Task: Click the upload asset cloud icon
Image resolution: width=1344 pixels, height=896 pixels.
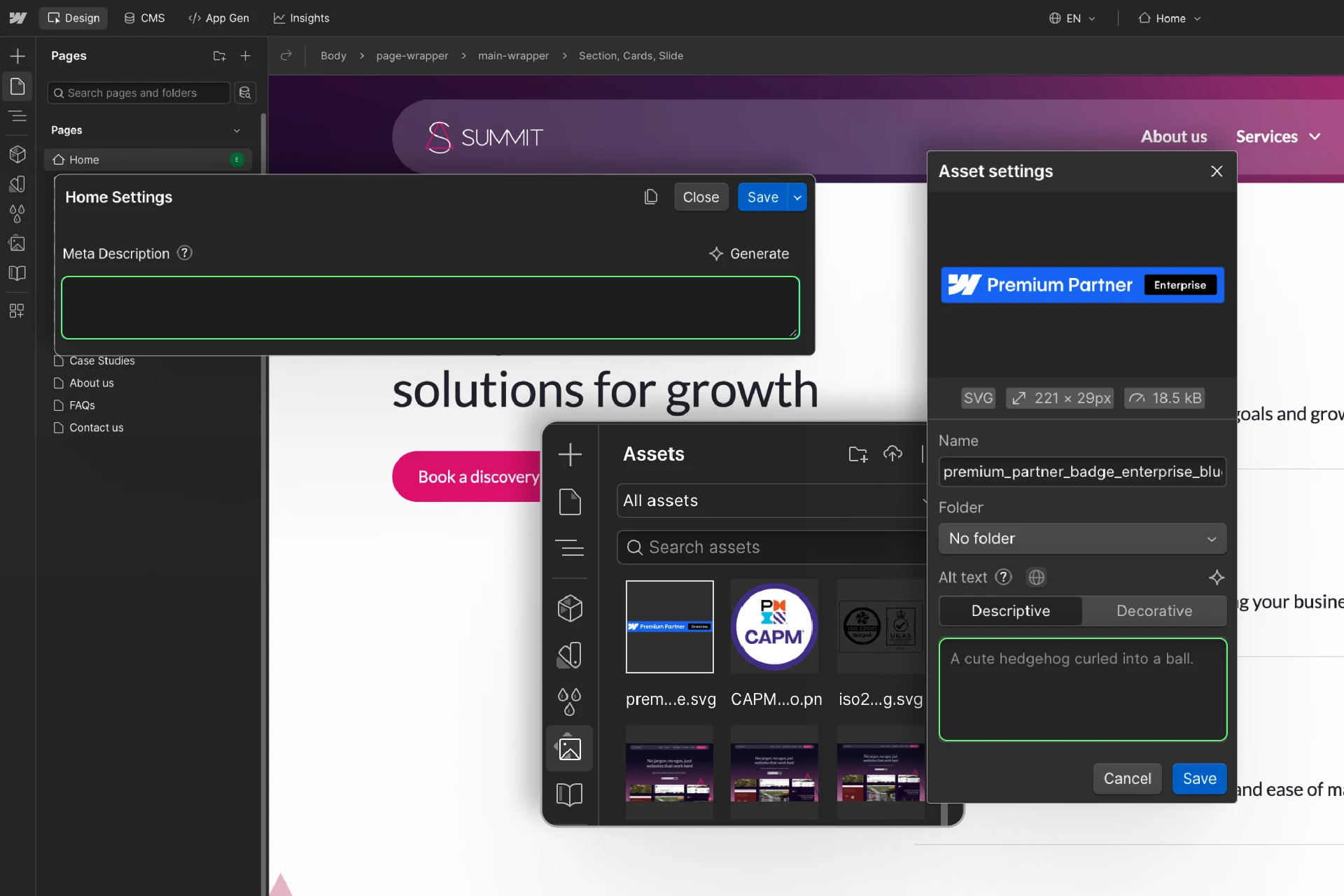Action: (892, 454)
